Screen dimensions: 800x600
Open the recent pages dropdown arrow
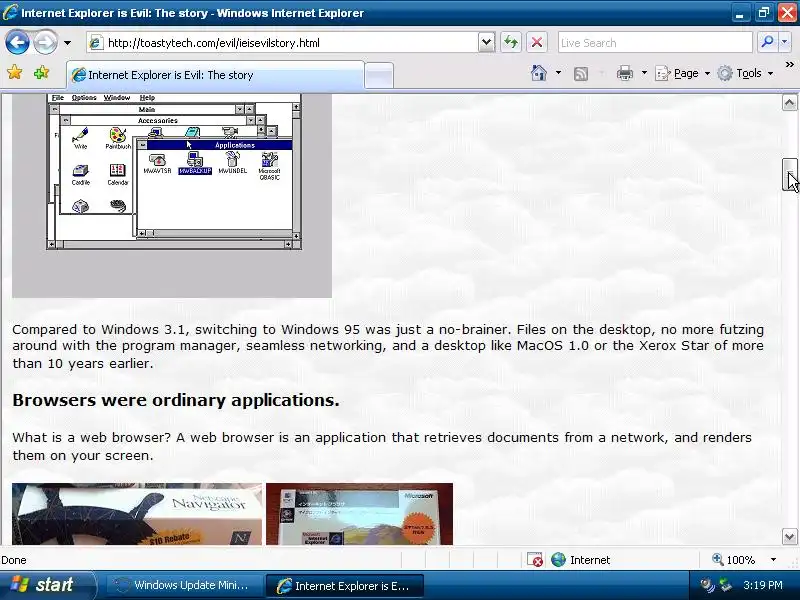pos(67,43)
